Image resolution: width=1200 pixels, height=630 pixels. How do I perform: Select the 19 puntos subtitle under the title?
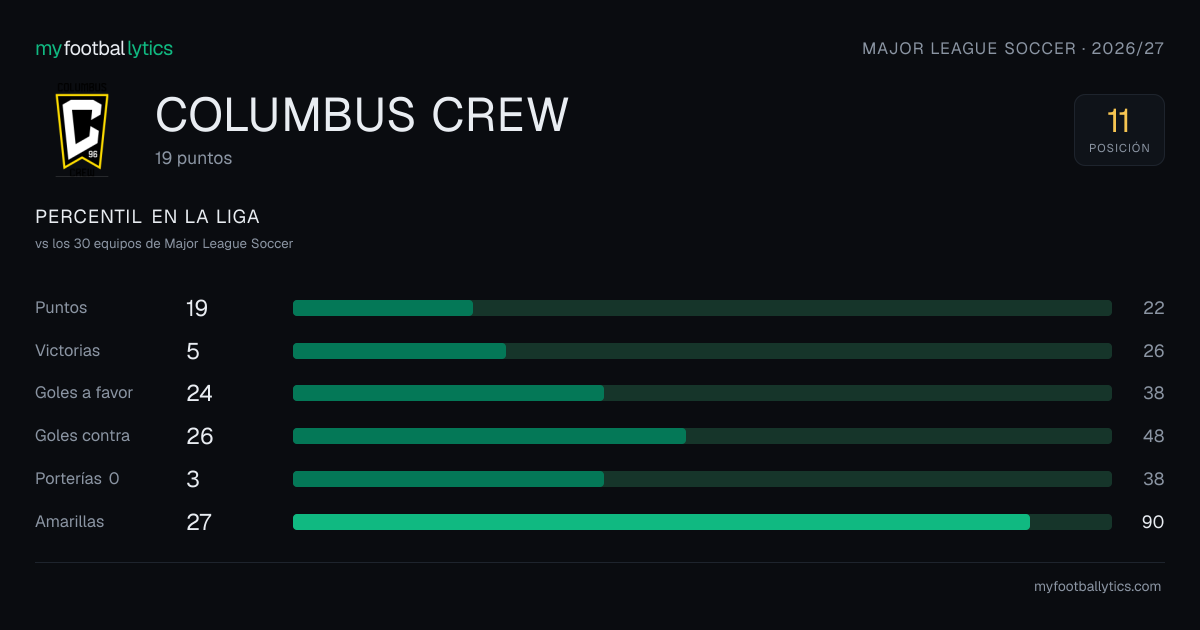(x=194, y=158)
